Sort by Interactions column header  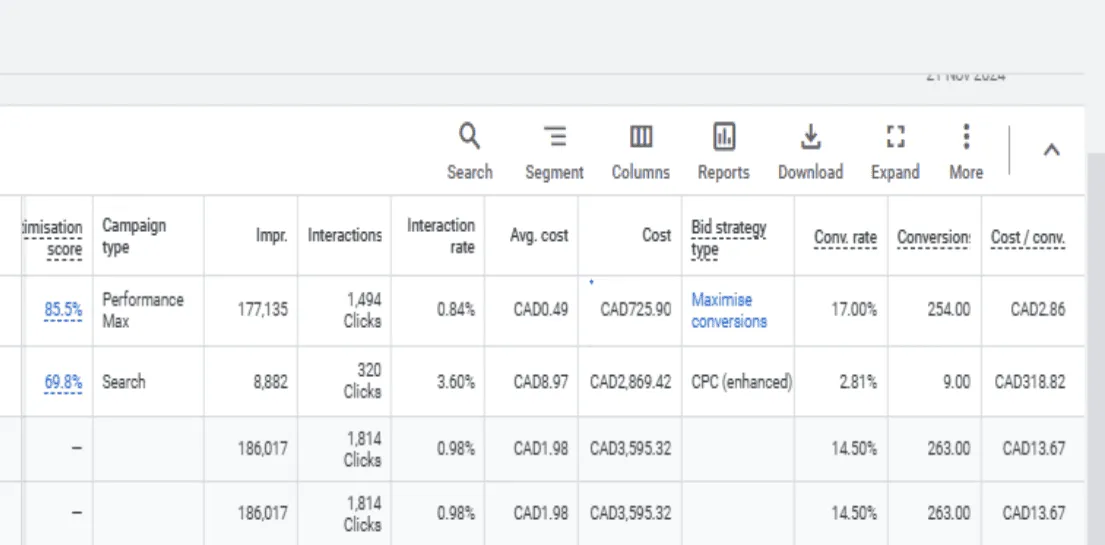click(x=345, y=235)
